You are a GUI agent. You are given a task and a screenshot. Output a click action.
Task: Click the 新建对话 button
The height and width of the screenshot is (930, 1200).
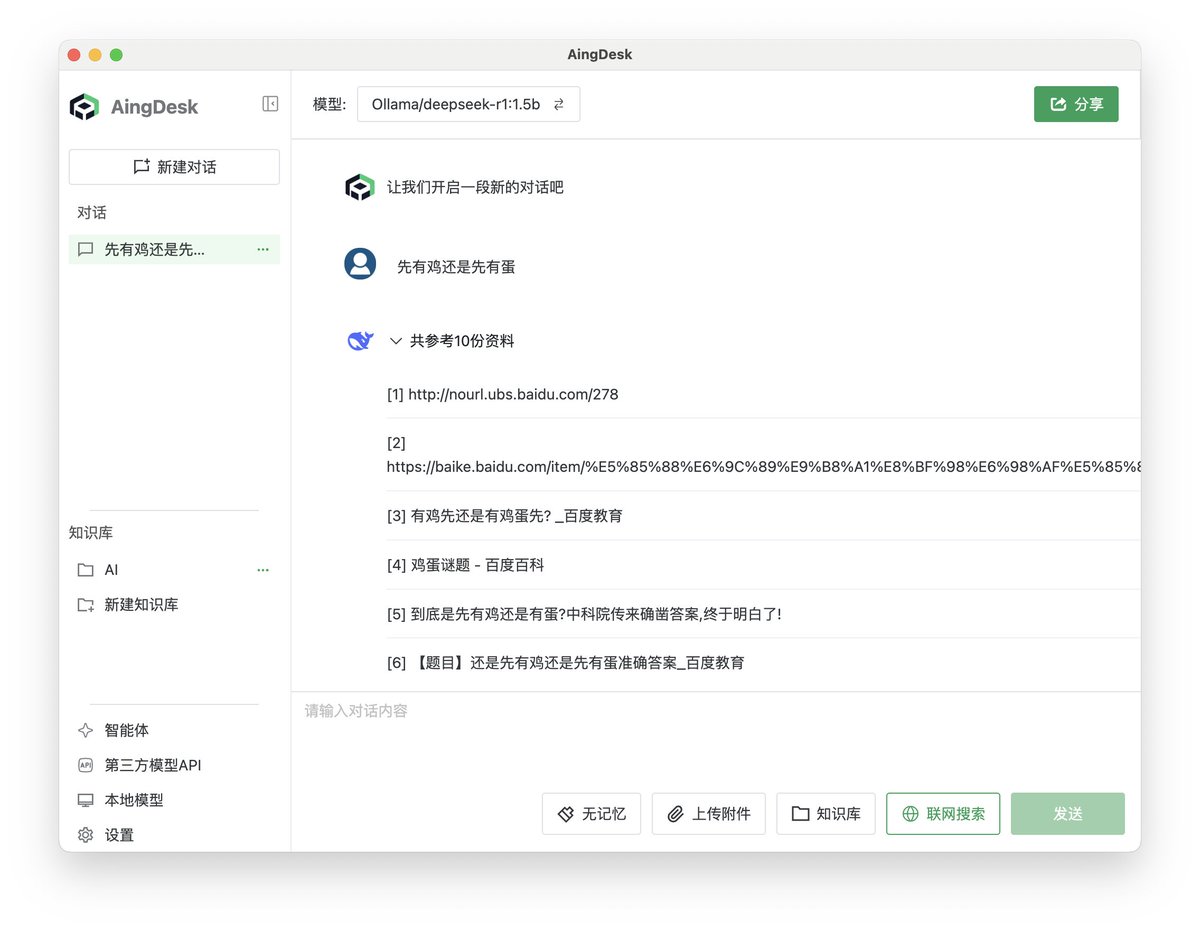(x=174, y=167)
